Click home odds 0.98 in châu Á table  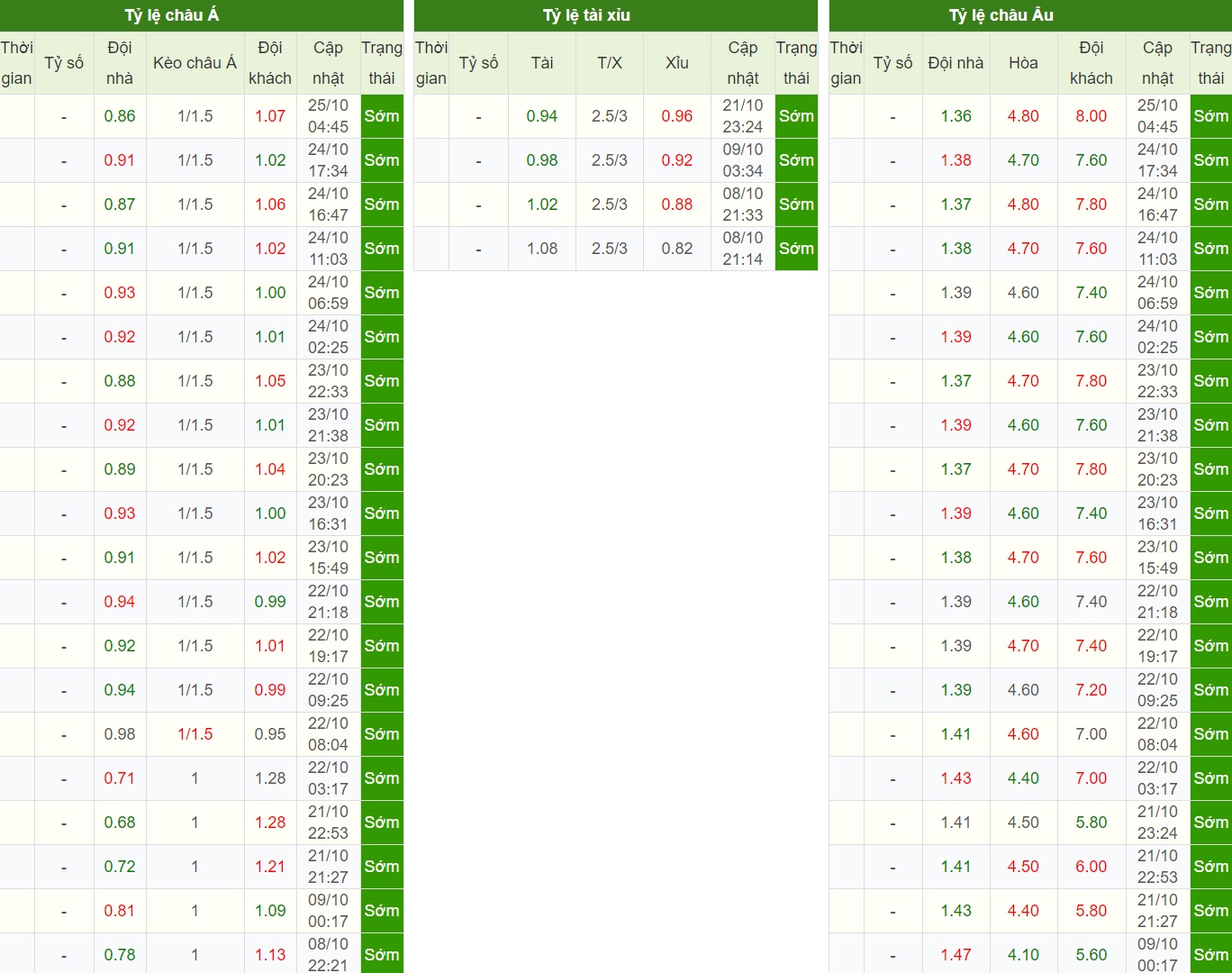pos(120,734)
